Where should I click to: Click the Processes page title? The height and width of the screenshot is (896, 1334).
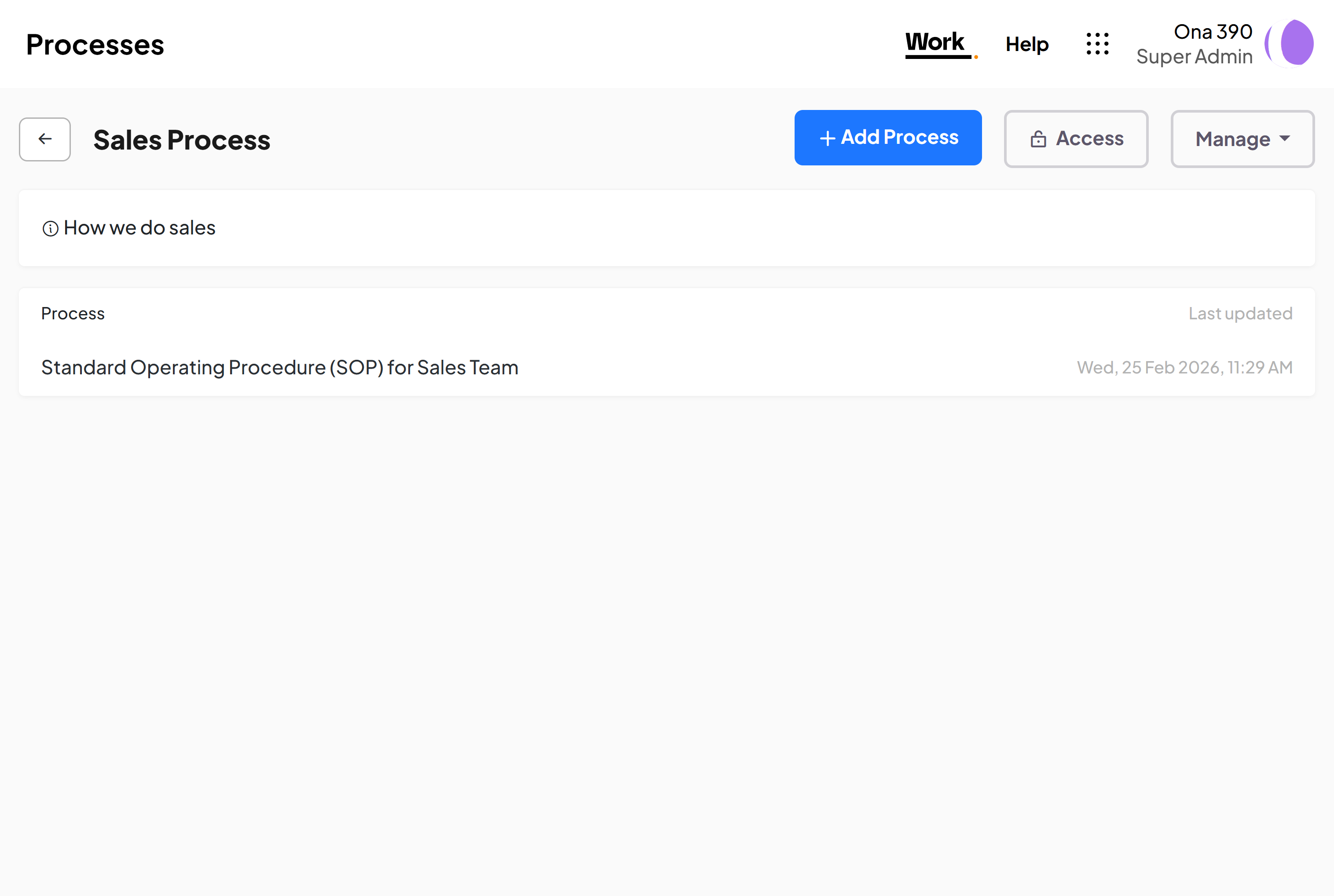pos(95,44)
